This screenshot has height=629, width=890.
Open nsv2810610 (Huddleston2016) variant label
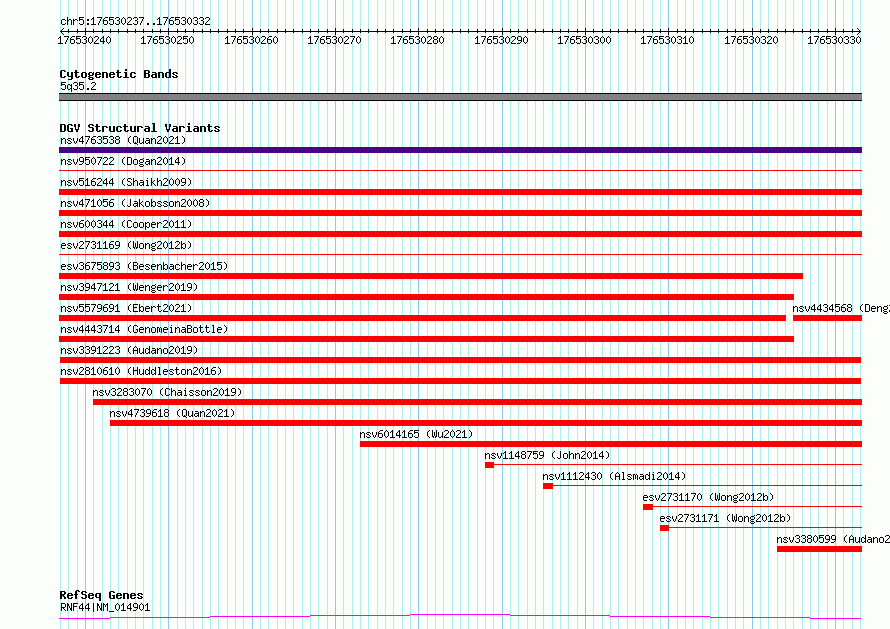pos(141,371)
